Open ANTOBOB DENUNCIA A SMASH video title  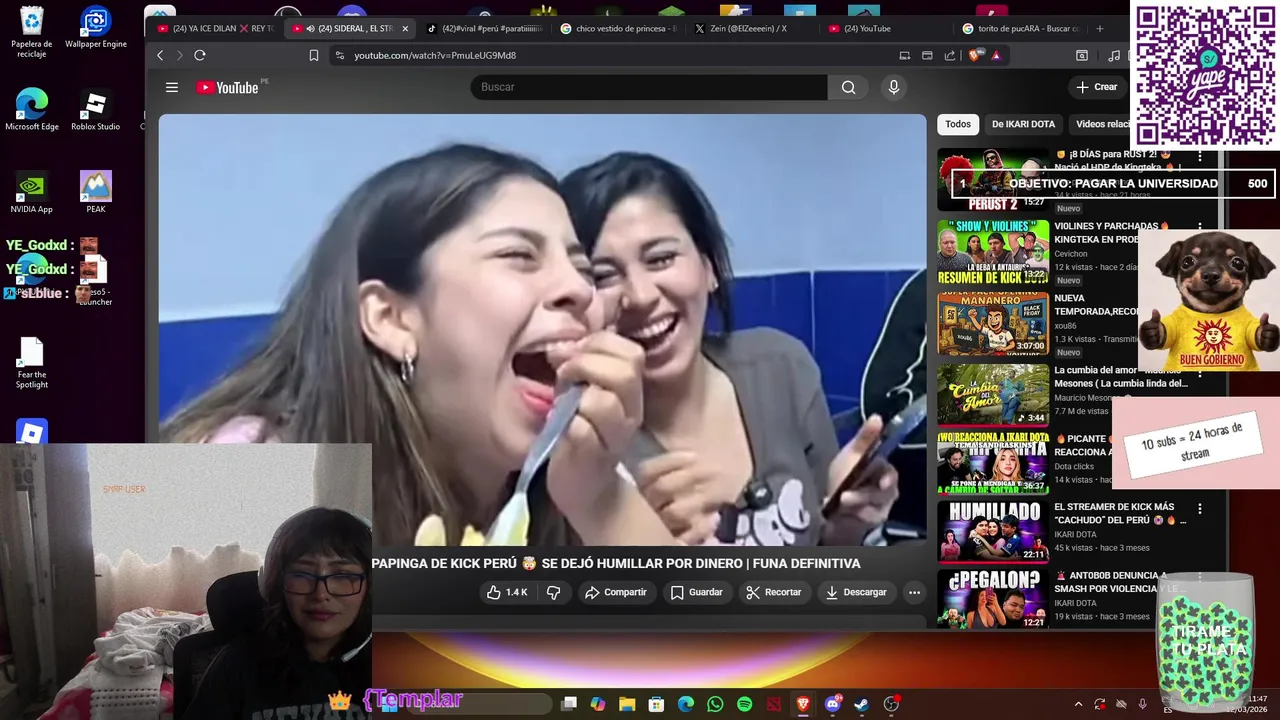1112,581
